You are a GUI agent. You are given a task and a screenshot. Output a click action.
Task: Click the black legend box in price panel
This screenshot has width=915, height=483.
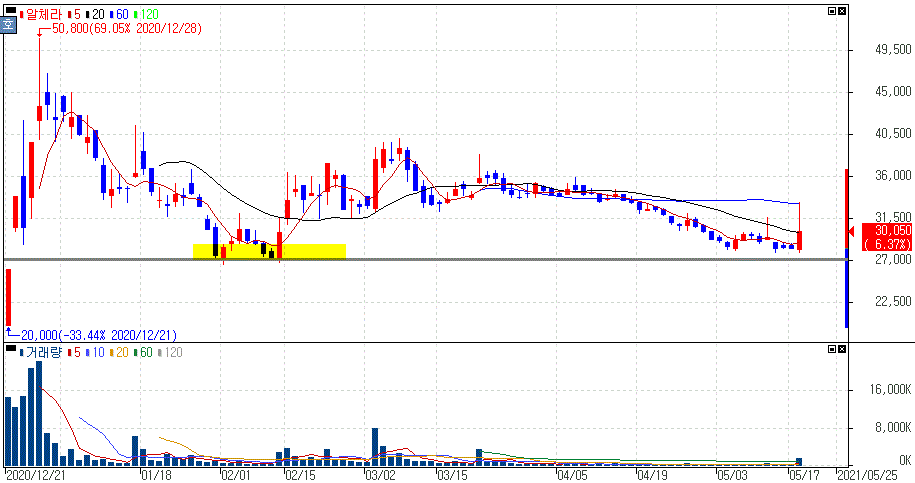[x=11, y=9]
